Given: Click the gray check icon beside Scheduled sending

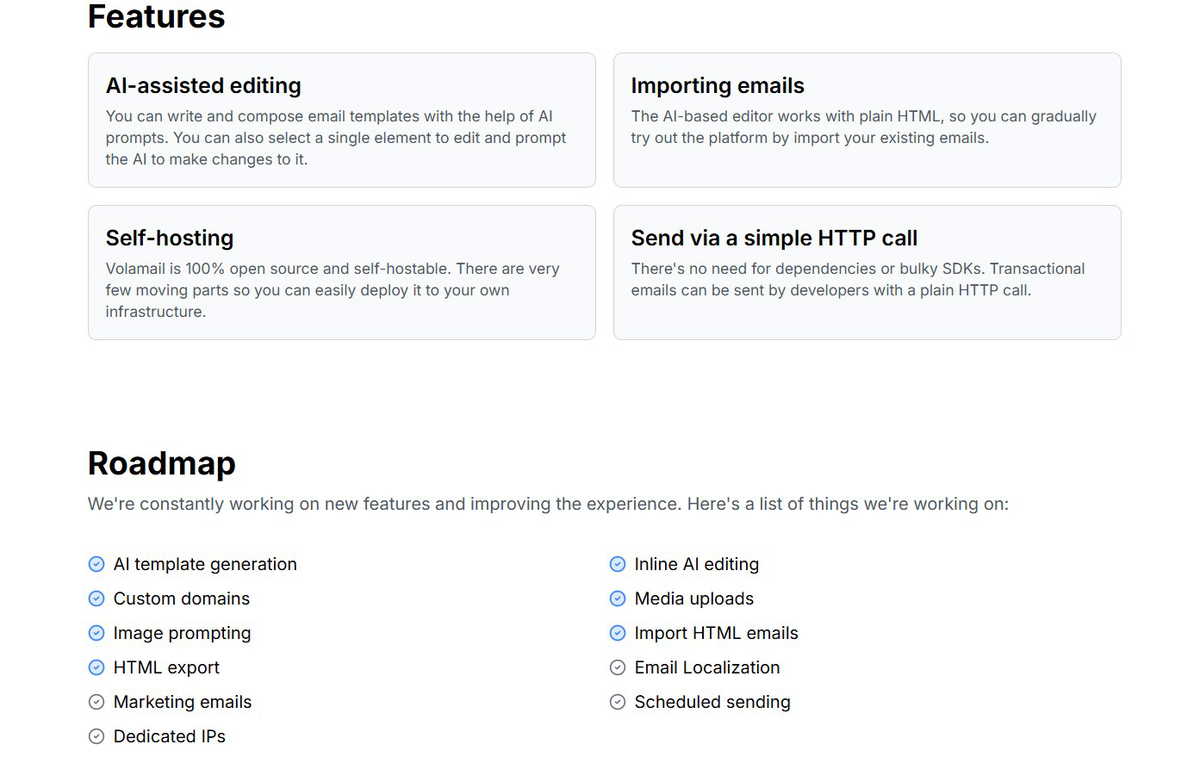Looking at the screenshot, I should click(x=617, y=702).
